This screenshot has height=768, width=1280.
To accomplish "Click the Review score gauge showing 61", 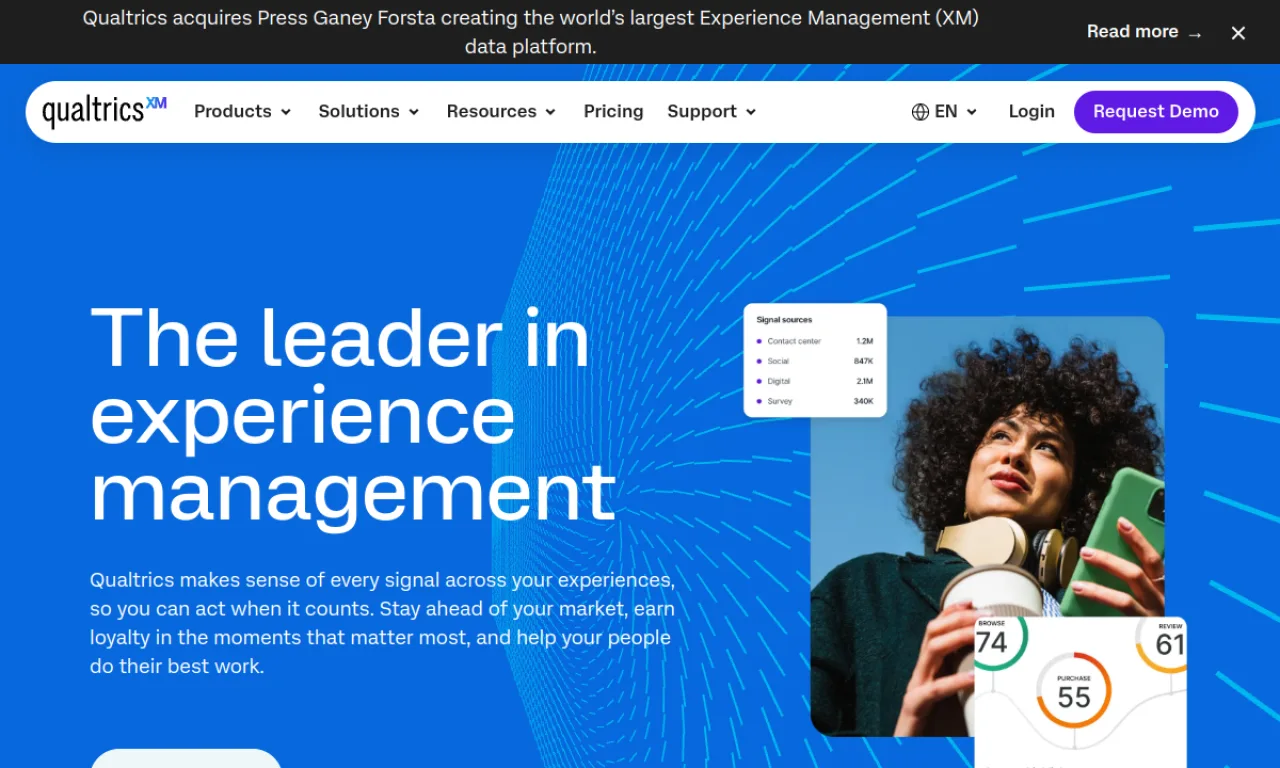I will [x=1162, y=643].
